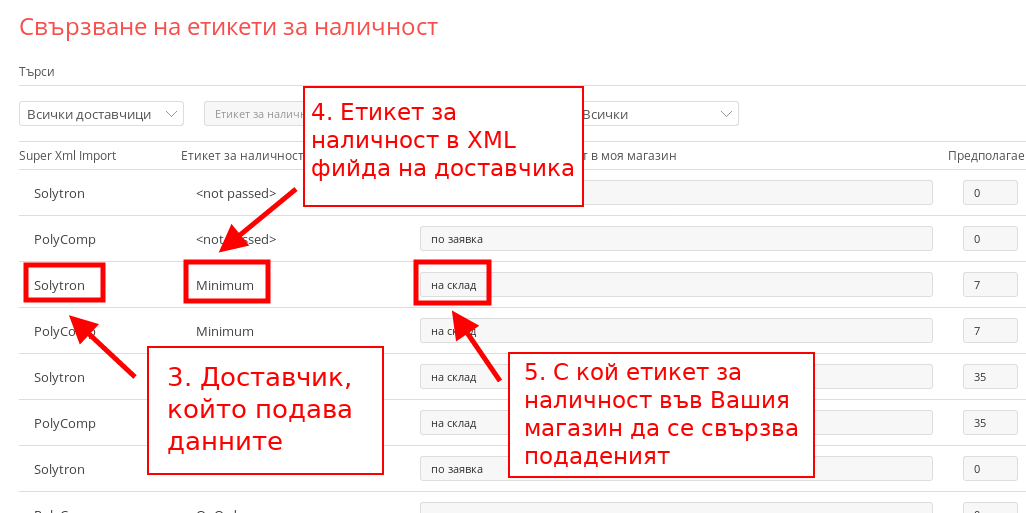This screenshot has height=513, width=1026.
Task: Select store label field in PolyComp <not passed> row
Action: pyautogui.click(x=675, y=239)
